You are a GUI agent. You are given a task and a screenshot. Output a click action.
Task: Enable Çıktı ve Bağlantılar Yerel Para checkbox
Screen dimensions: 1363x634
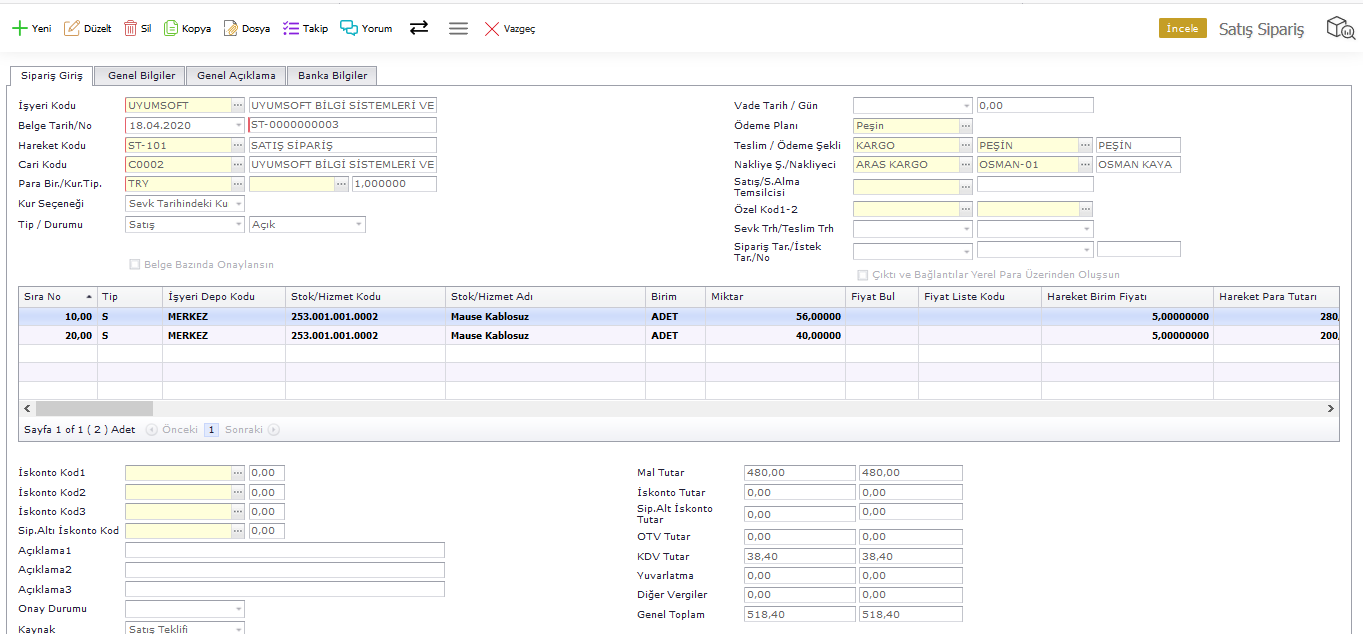tap(863, 275)
